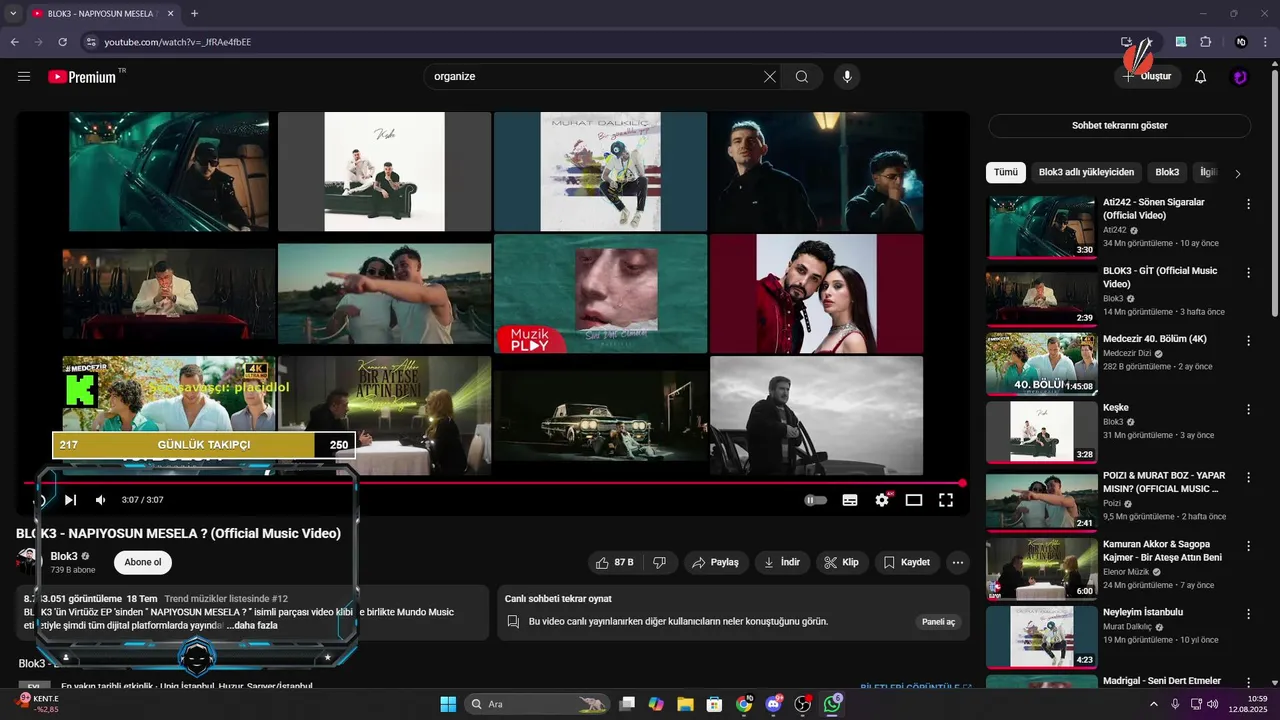Open options menu for Keşke video
The height and width of the screenshot is (720, 1280).
[1248, 409]
